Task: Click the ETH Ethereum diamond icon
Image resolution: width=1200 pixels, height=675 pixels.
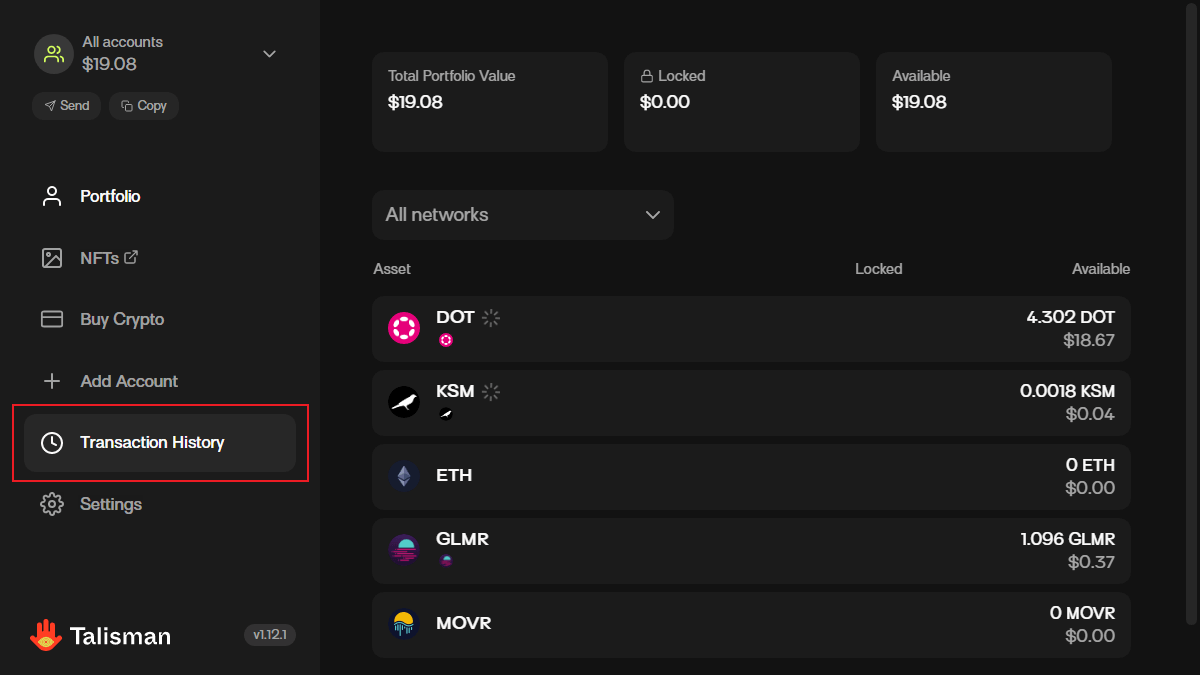Action: (x=404, y=476)
